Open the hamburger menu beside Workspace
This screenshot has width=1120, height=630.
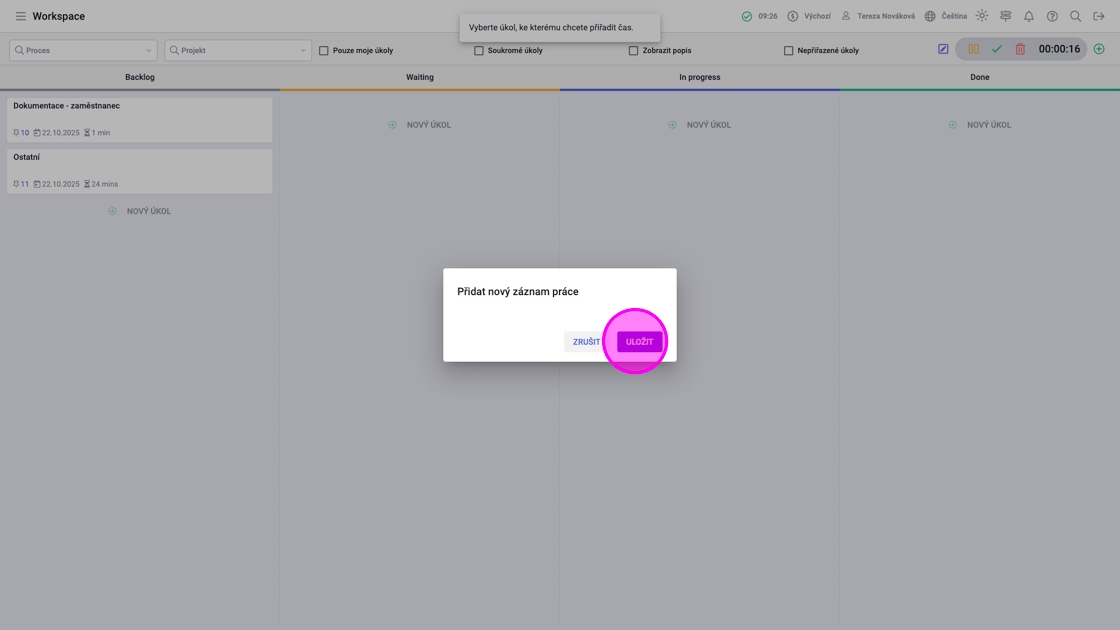(x=21, y=16)
